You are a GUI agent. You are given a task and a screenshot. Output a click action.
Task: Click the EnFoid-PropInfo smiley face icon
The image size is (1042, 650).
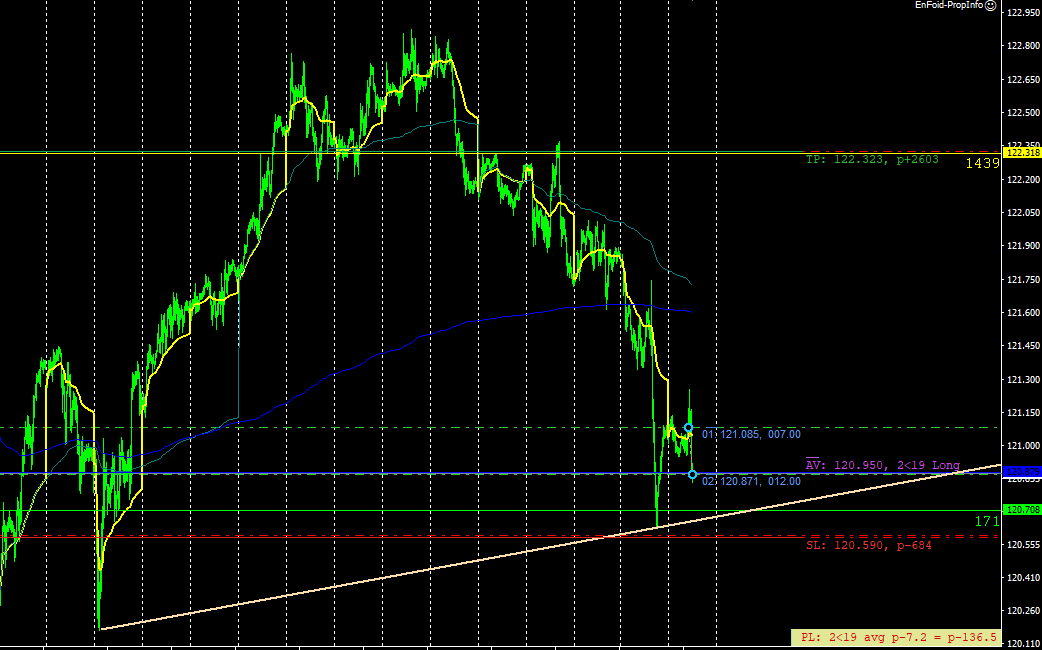click(991, 5)
